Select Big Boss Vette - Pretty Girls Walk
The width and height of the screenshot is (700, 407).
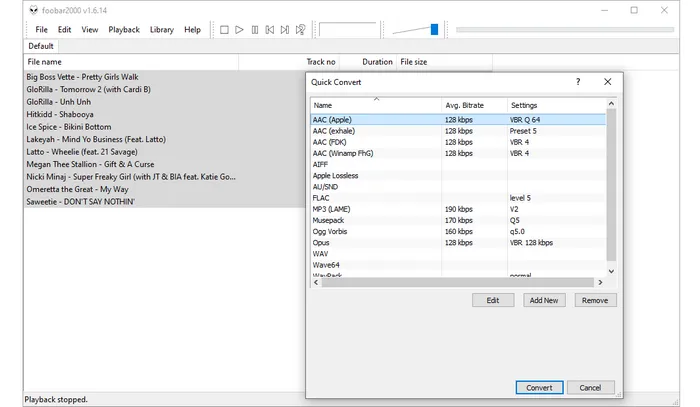coord(164,77)
